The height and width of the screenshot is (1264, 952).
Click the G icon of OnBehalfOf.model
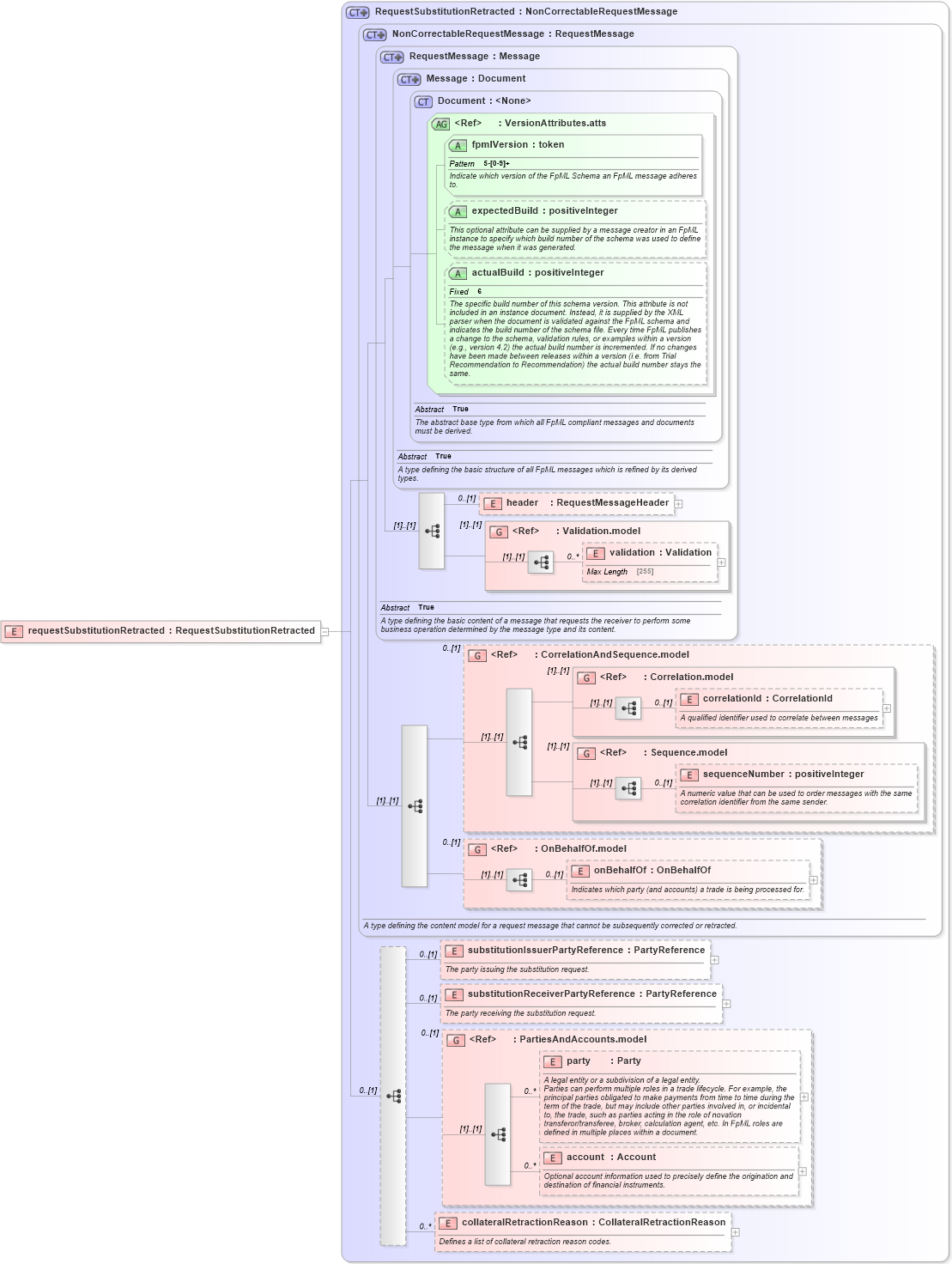point(477,849)
